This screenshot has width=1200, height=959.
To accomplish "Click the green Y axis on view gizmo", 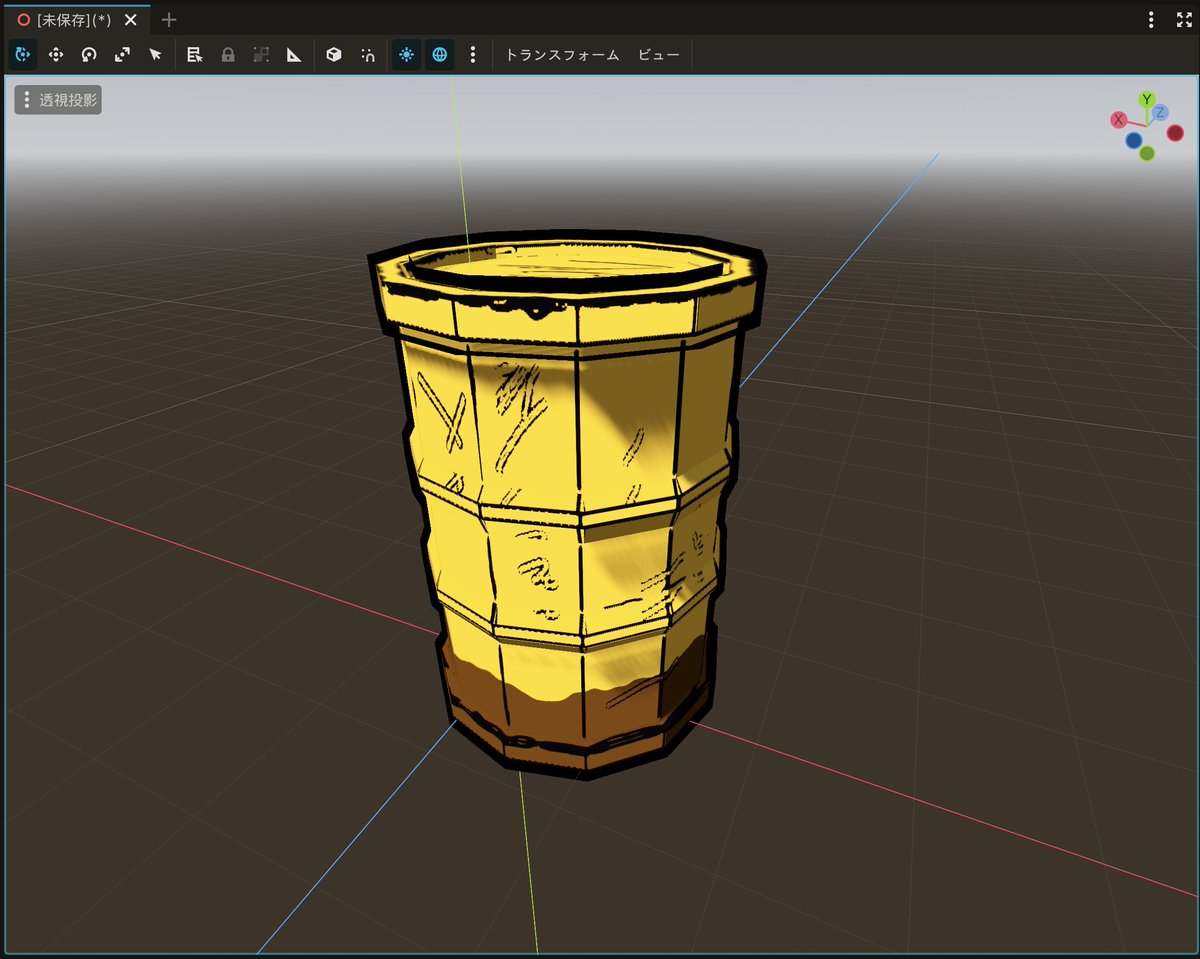I will coord(1147,99).
